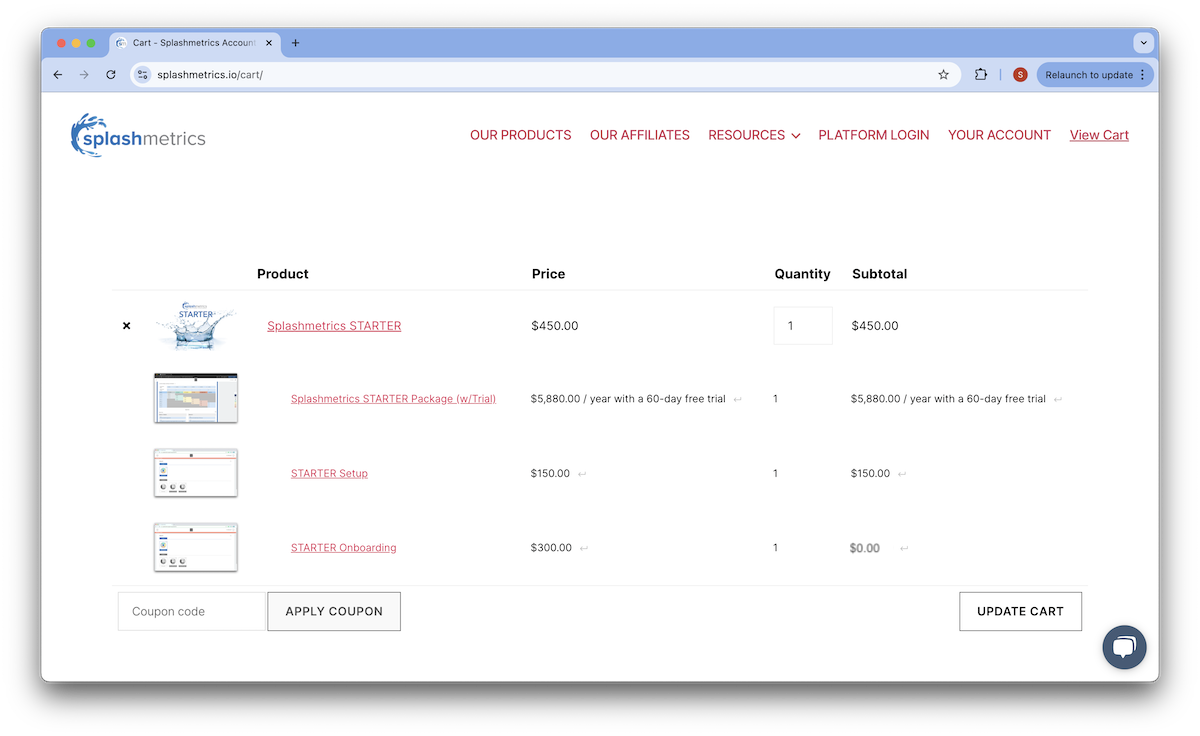
Task: Close the Cart - Splashmetrics tab
Action: pyautogui.click(x=269, y=43)
